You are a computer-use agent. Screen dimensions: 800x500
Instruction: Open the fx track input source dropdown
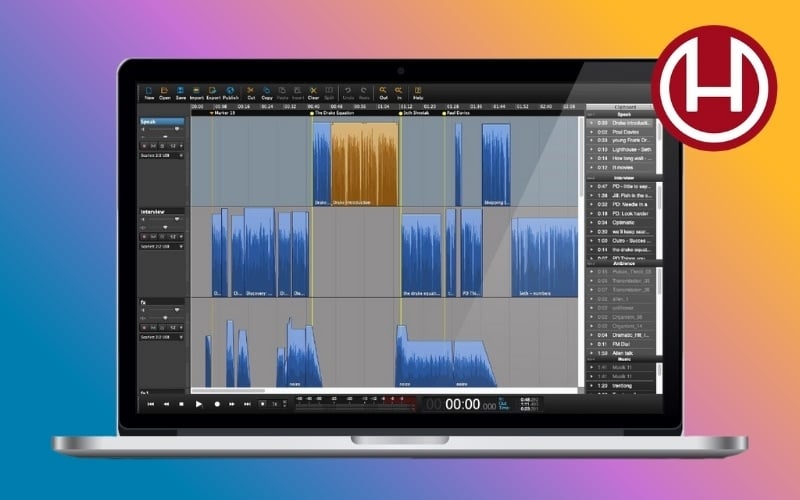pos(161,337)
